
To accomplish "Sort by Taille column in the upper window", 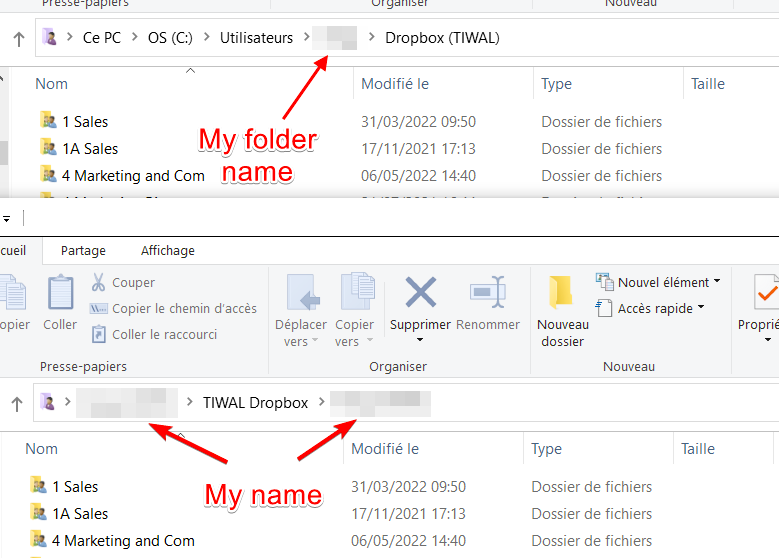I will click(x=707, y=84).
